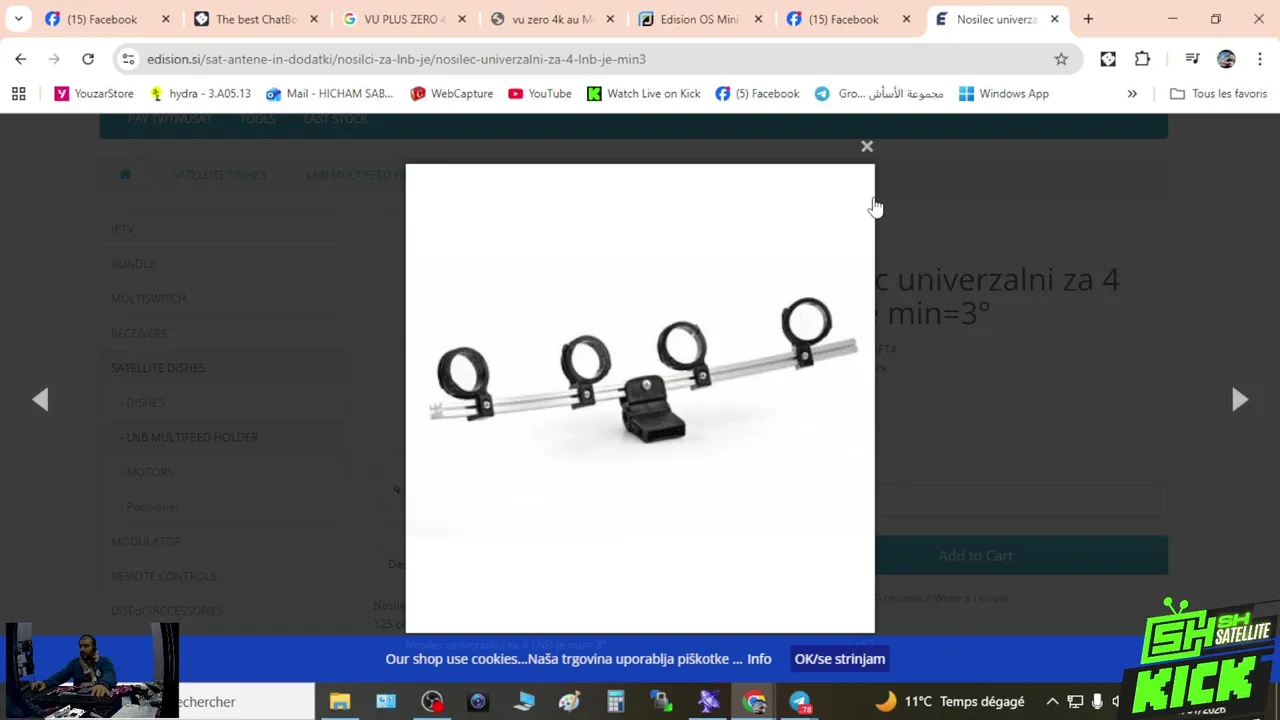Go forward with the browser forward arrow

[54, 59]
